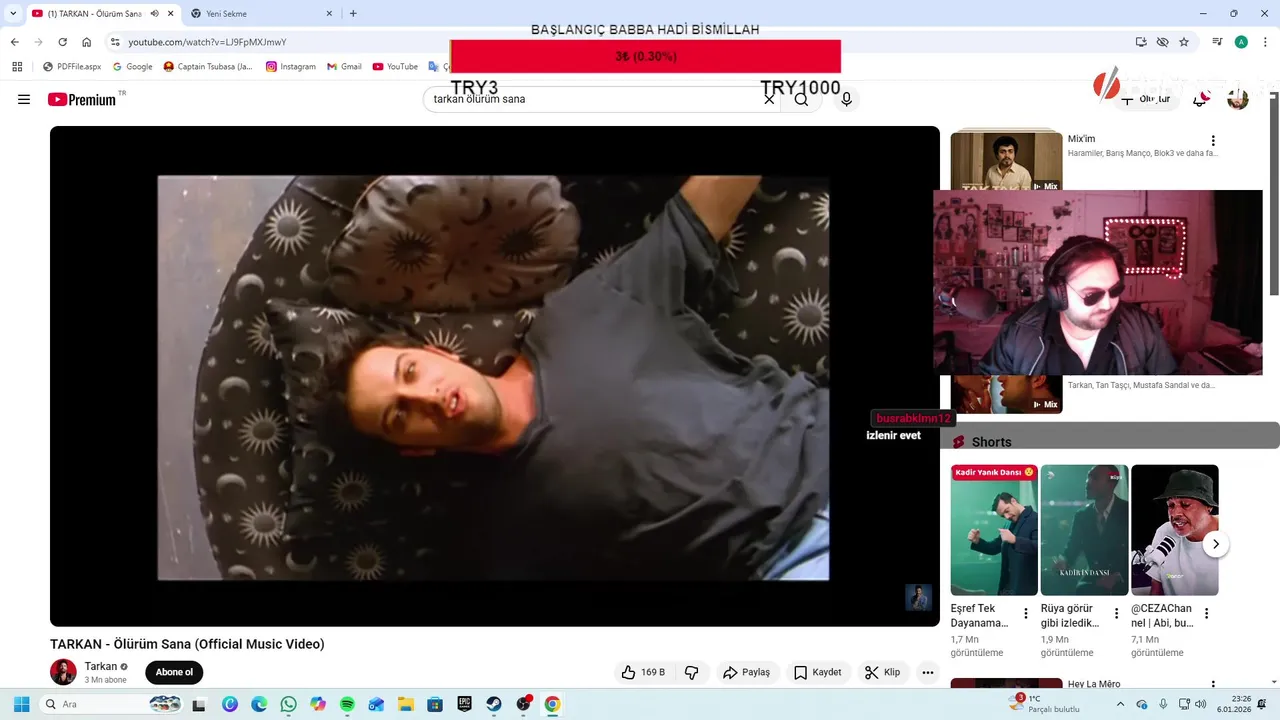Screen dimensions: 1280x720
Task: Open Instagram bookmark
Action: (290, 66)
